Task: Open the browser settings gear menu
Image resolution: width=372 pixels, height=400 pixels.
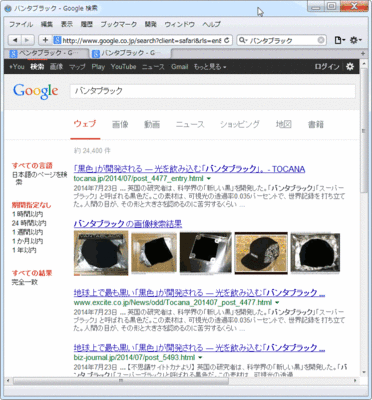Action: pos(355,40)
